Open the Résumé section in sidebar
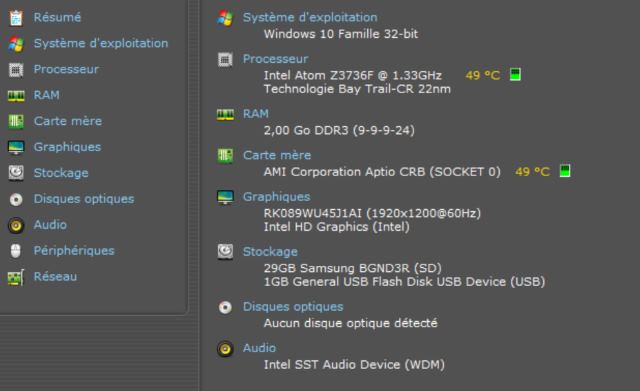Viewport: 640px width, 391px height. click(x=57, y=18)
